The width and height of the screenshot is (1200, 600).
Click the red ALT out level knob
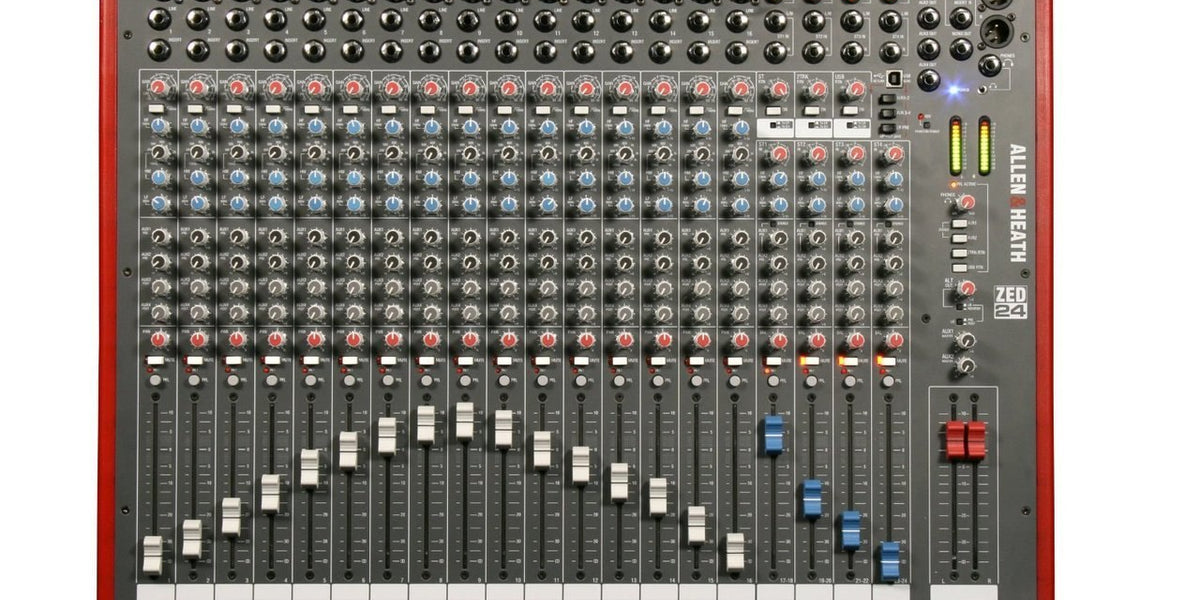click(966, 288)
